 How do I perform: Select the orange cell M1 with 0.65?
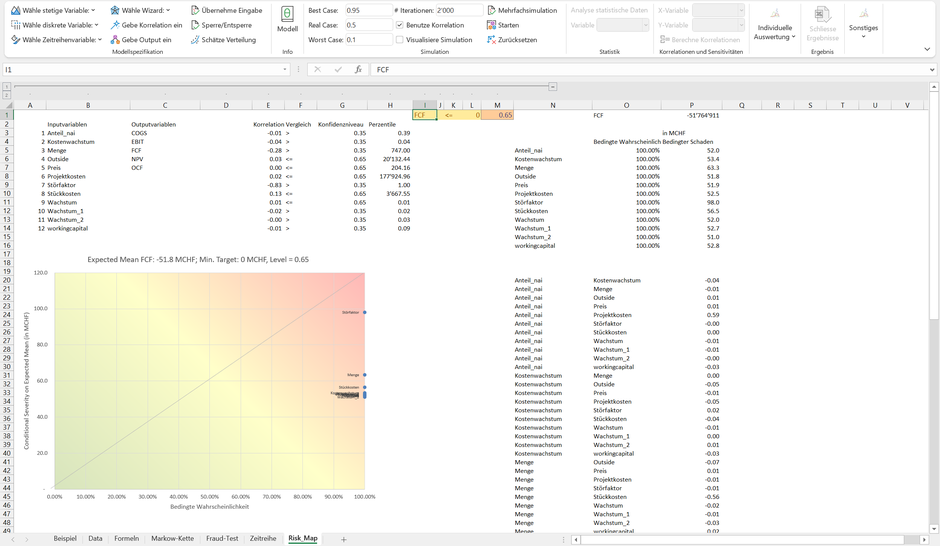[497, 115]
